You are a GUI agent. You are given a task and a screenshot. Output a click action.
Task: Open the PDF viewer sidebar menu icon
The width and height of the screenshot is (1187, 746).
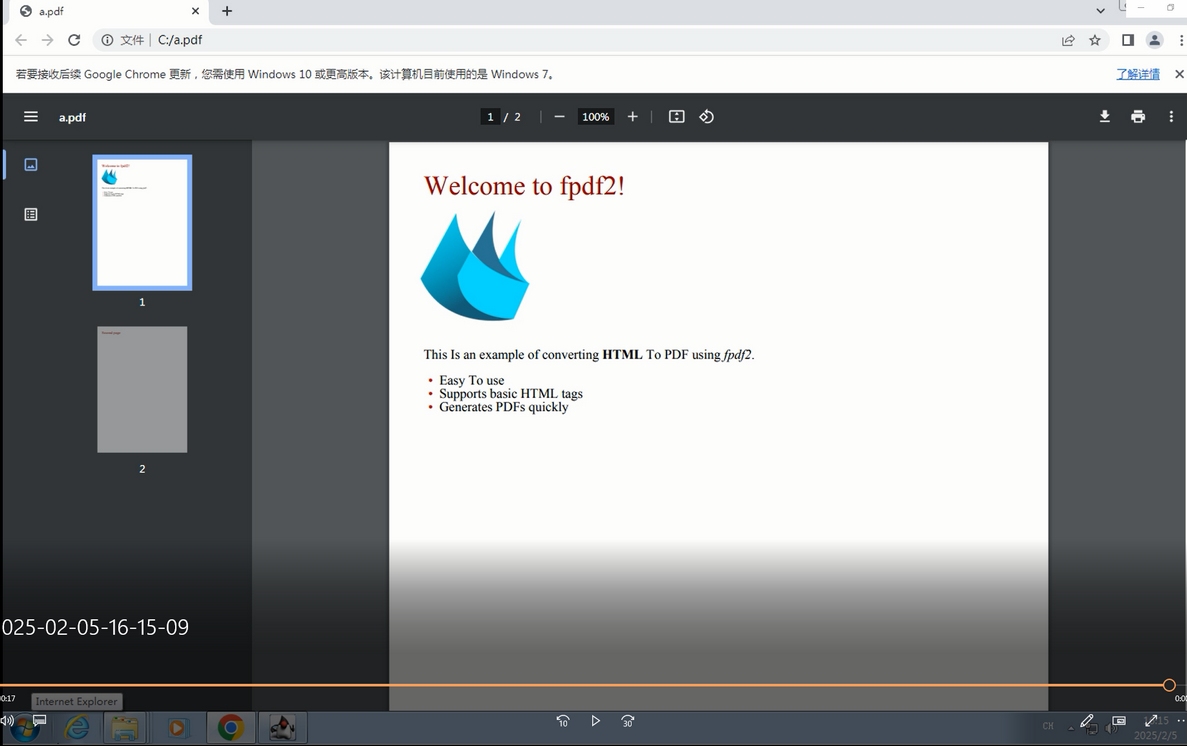point(30,117)
